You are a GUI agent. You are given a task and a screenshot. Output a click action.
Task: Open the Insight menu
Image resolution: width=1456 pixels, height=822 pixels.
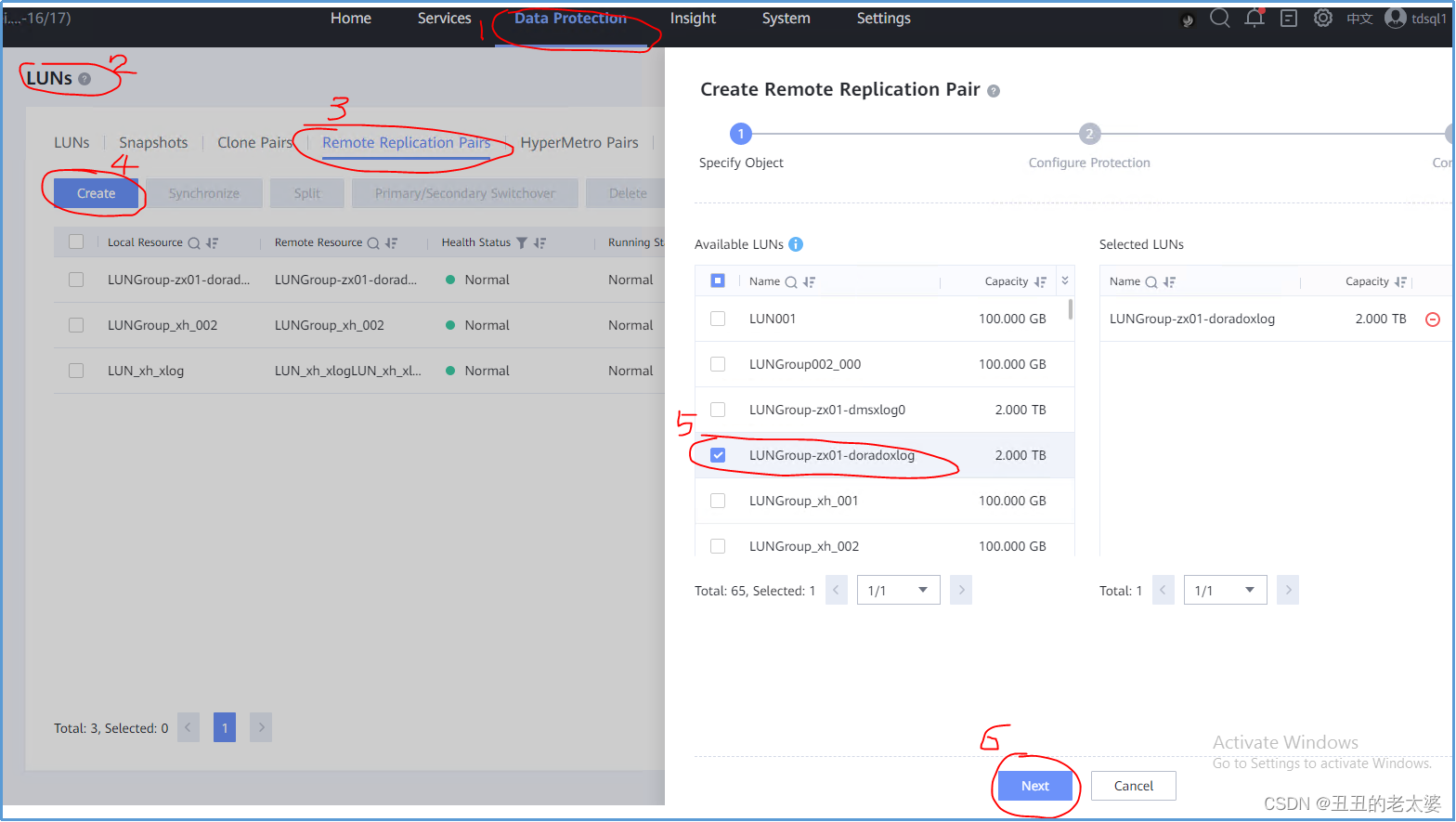click(x=693, y=19)
